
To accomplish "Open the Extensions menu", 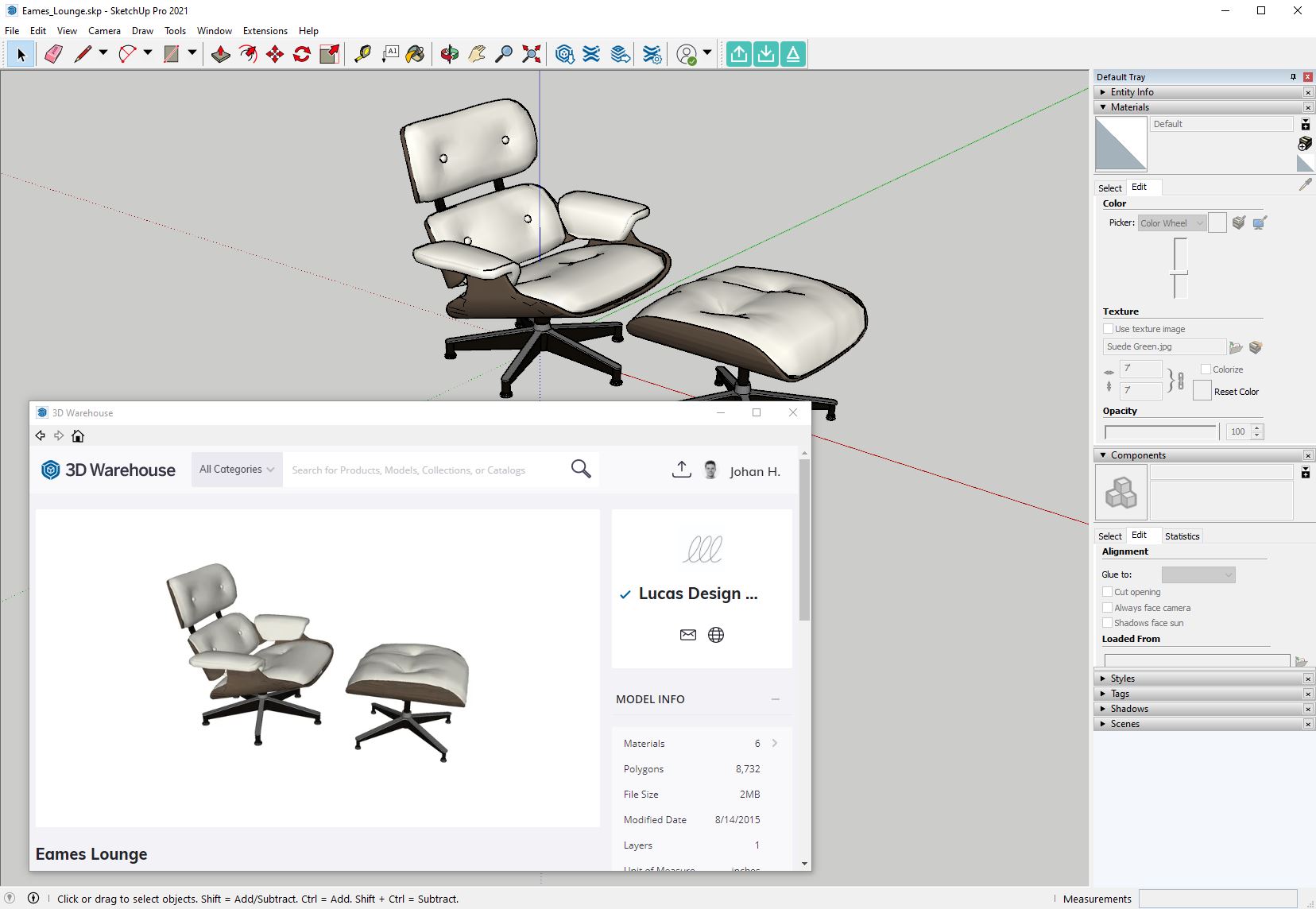I will pos(265,31).
